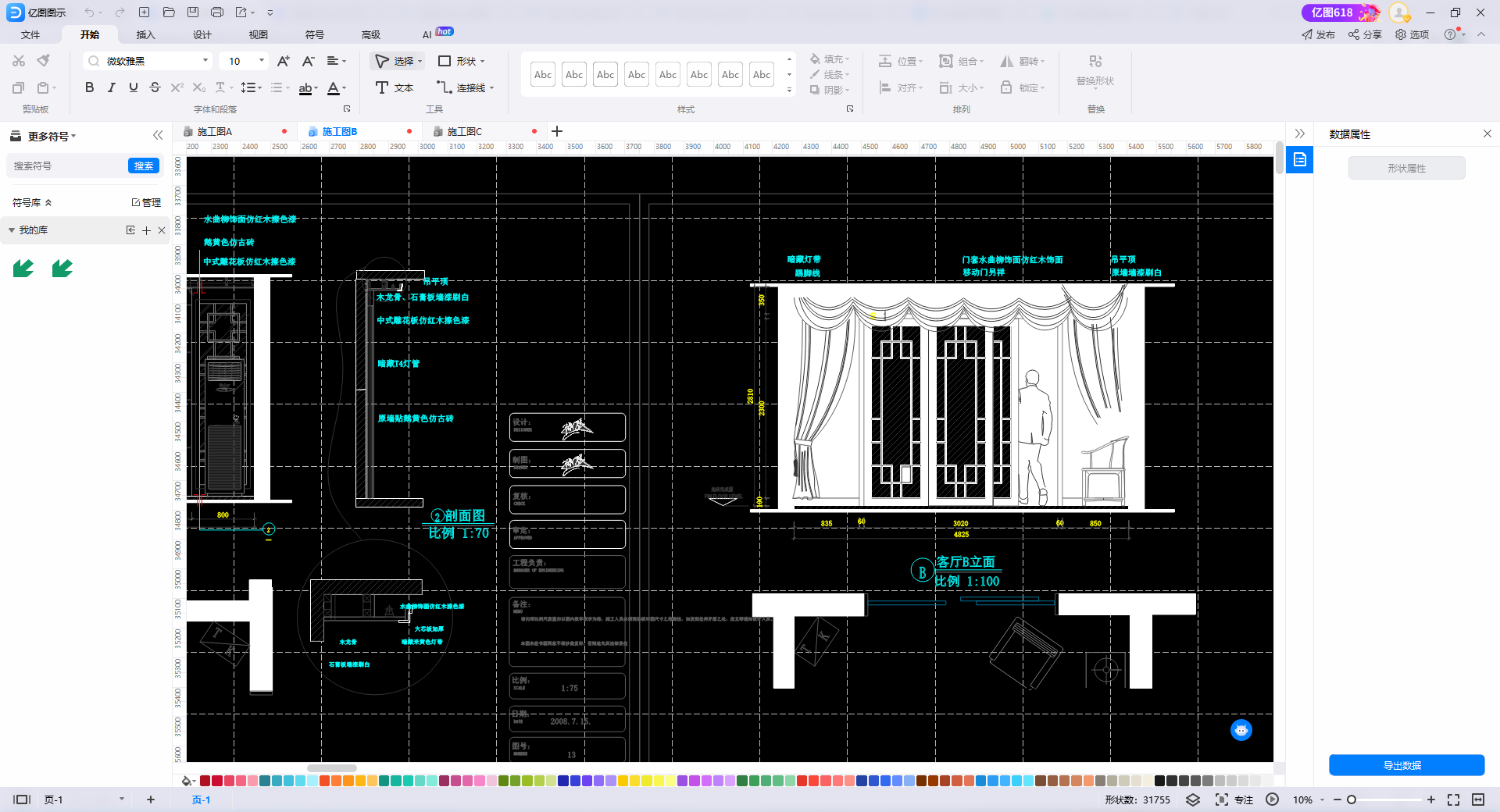Click the search symbols input field
Screen dimensions: 1500x812
[x=69, y=166]
